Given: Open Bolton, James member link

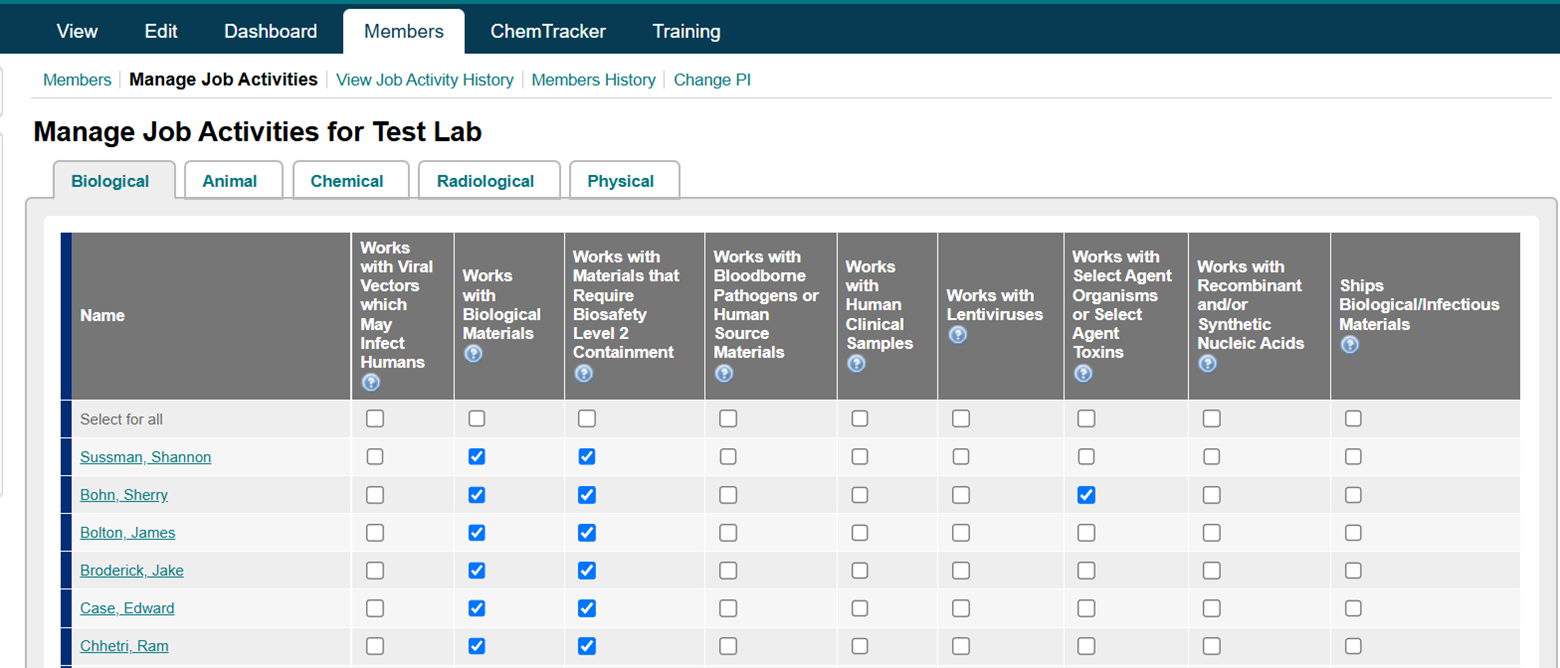Looking at the screenshot, I should tap(128, 533).
